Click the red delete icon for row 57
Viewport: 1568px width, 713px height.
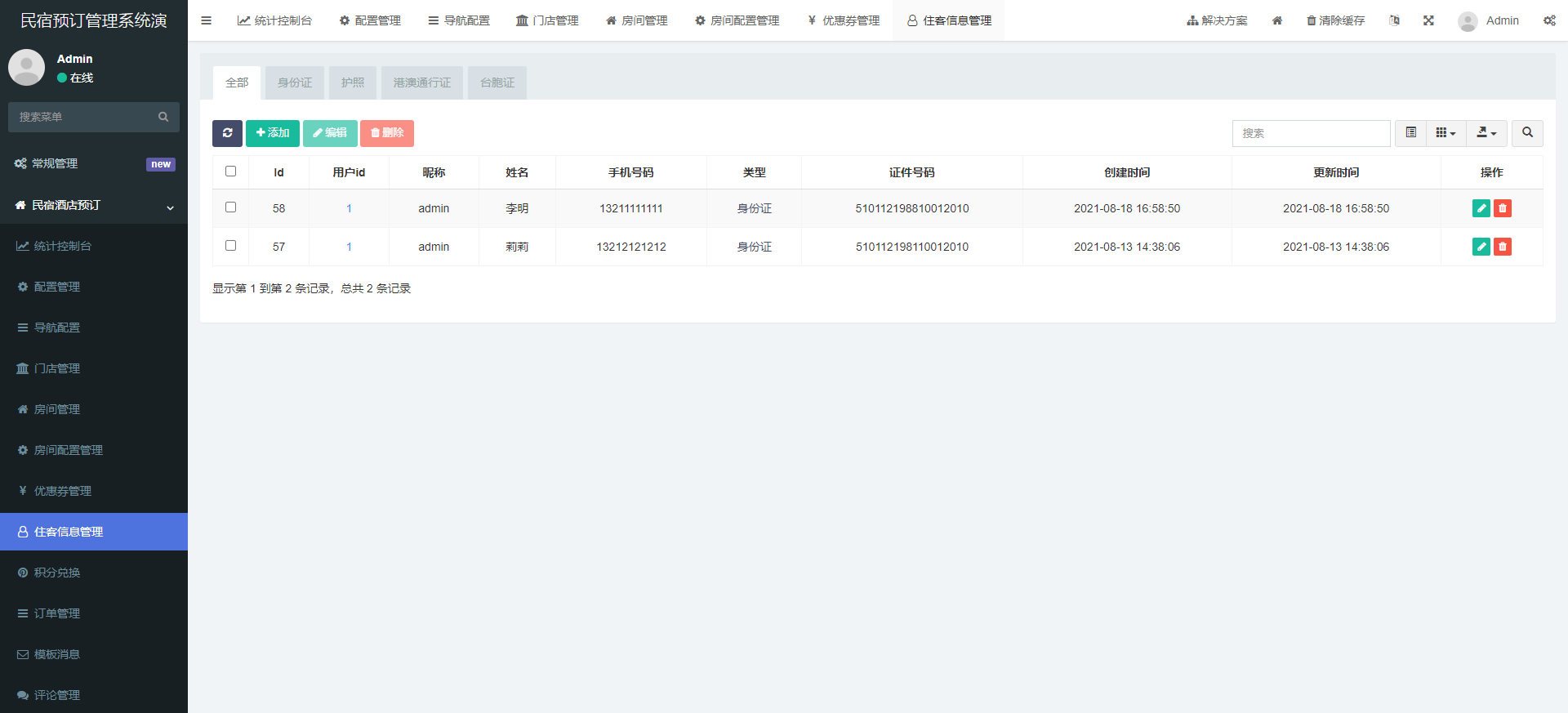tap(1502, 247)
